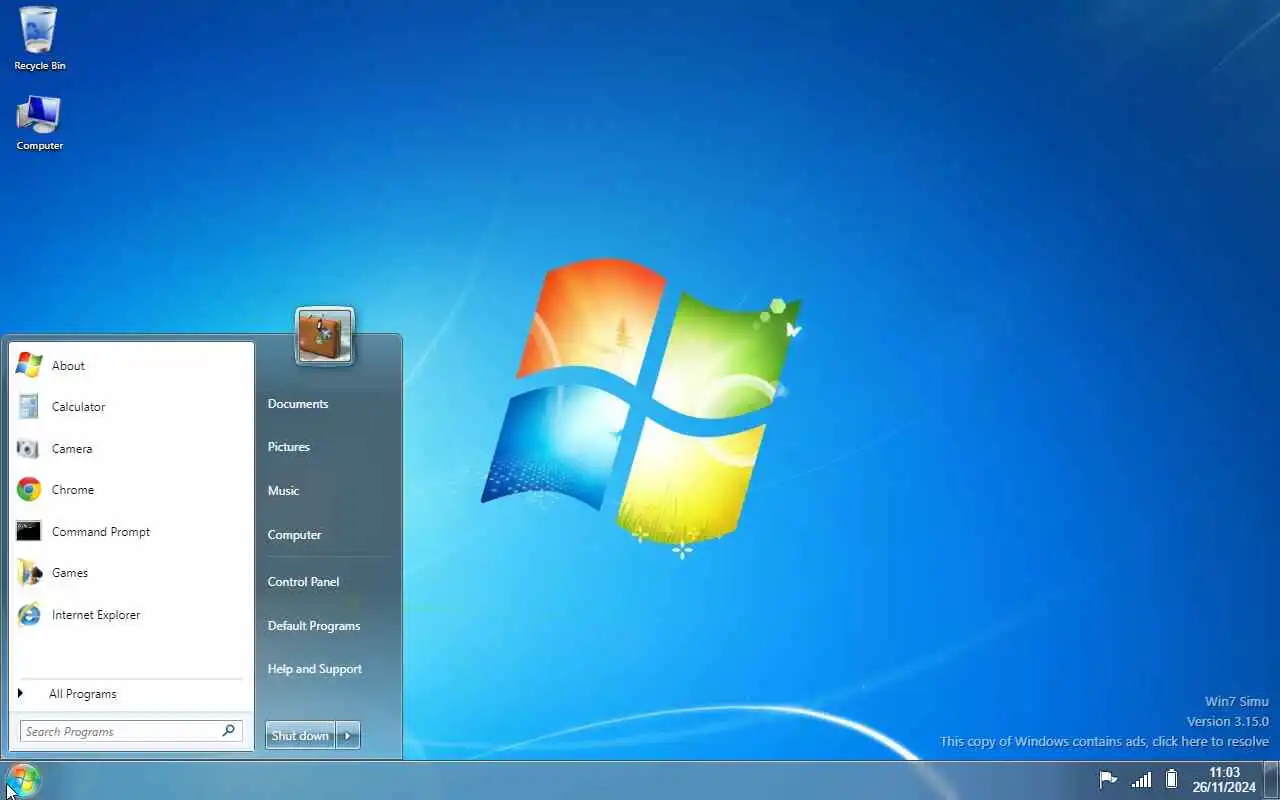
Task: Click the search magnifier icon
Action: (x=229, y=731)
